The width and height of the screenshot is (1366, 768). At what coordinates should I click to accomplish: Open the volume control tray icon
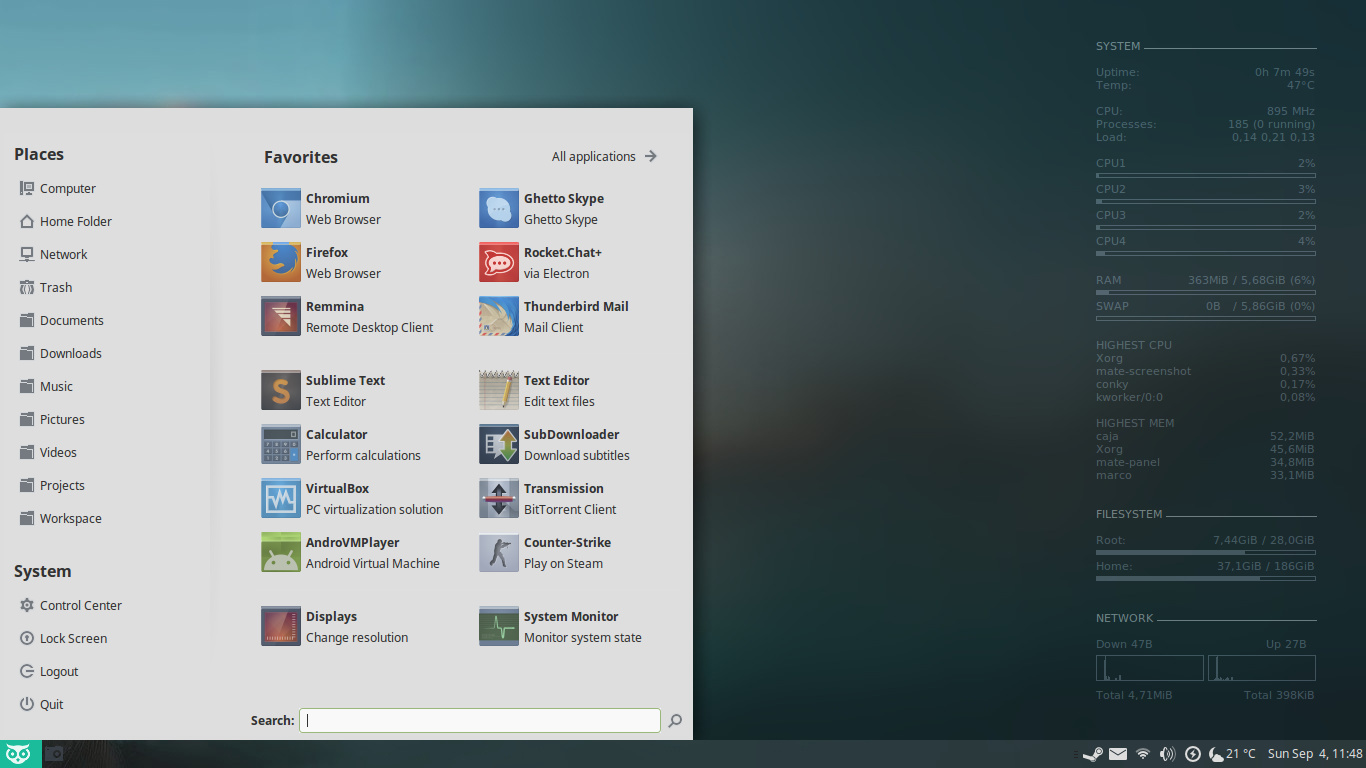1167,754
